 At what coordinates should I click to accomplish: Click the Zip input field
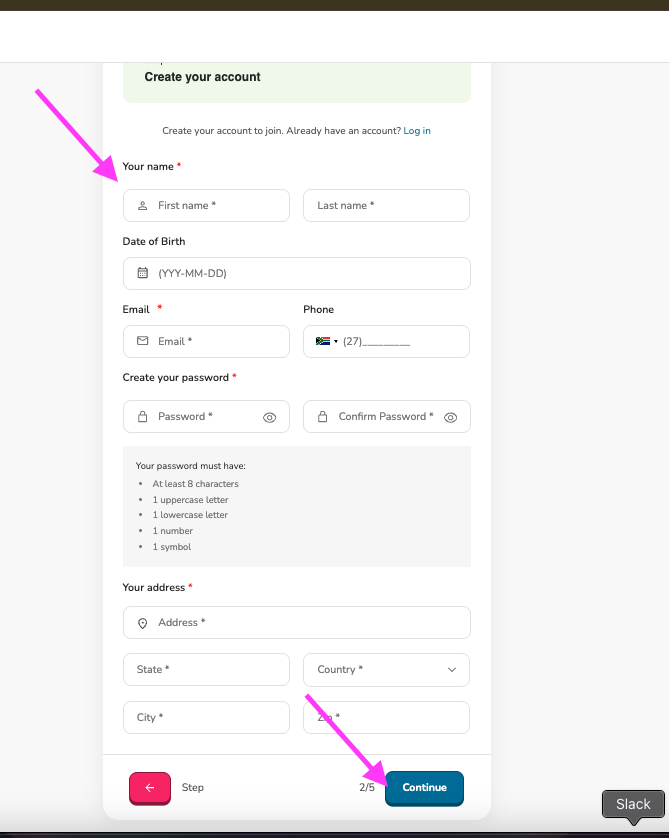click(x=400, y=718)
